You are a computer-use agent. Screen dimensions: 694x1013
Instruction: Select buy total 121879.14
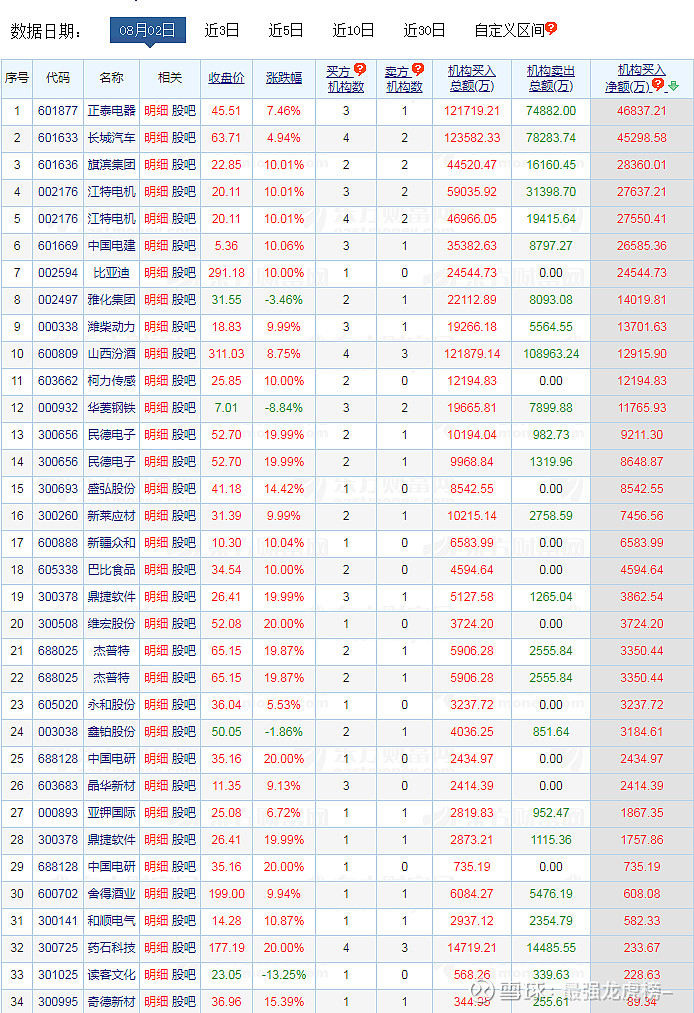472,354
